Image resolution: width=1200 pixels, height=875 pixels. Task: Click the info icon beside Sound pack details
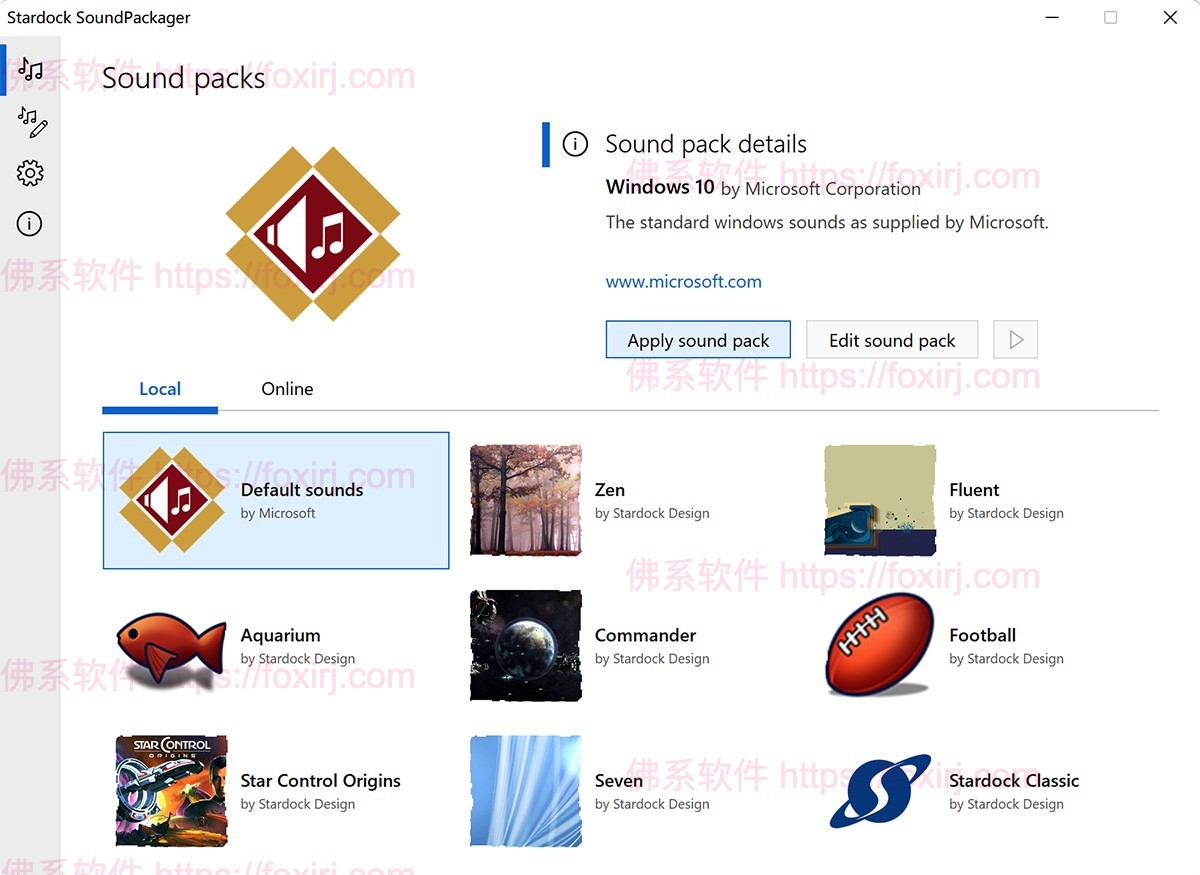point(575,144)
